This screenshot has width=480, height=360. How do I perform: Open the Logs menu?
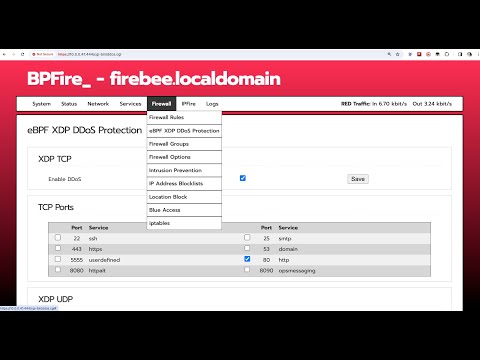212,104
